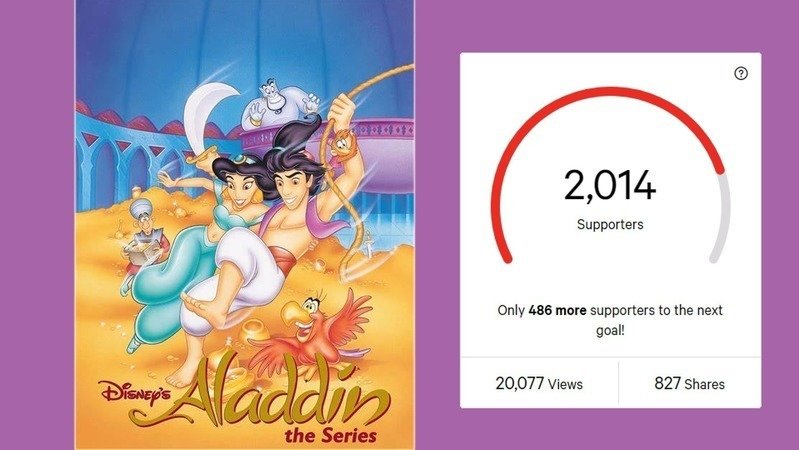
Task: Click the turbaned thief holding treasure
Action: click(144, 239)
